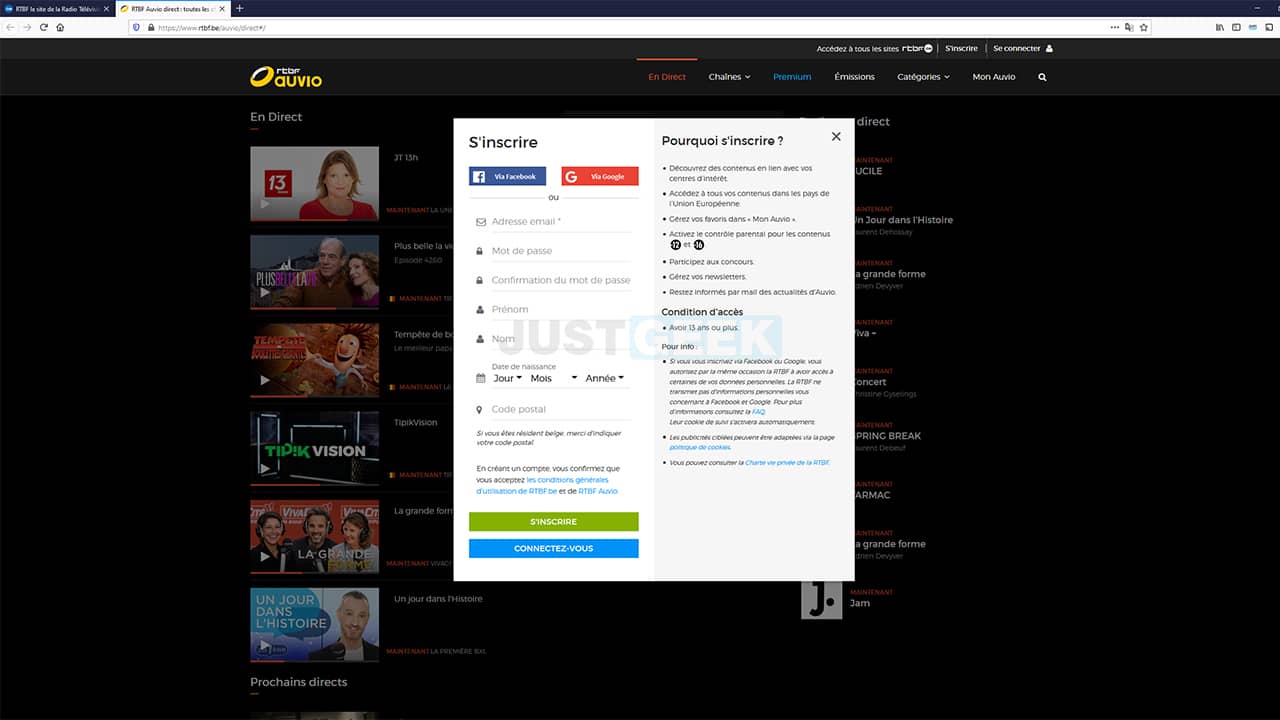Click the browser back arrow
The width and height of the screenshot is (1280, 720).
click(x=10, y=27)
